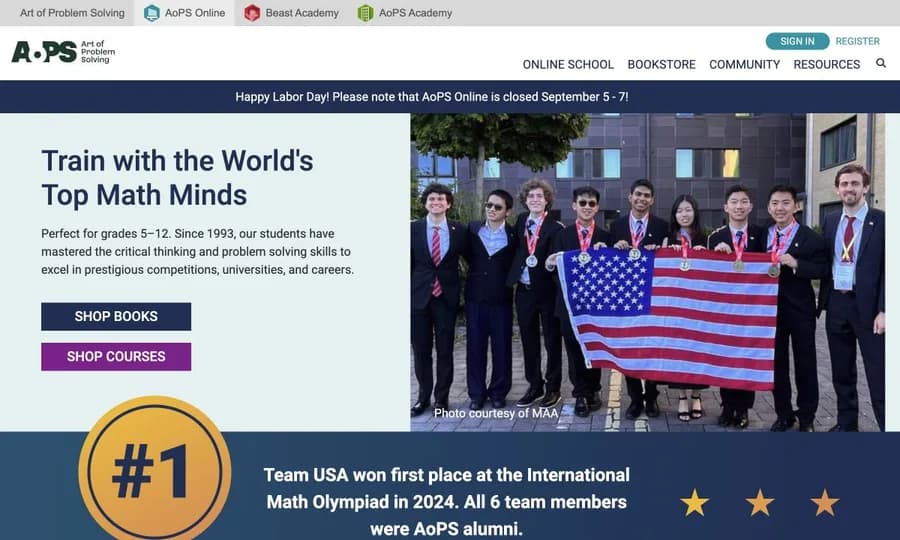Open the RESOURCES menu

(827, 64)
